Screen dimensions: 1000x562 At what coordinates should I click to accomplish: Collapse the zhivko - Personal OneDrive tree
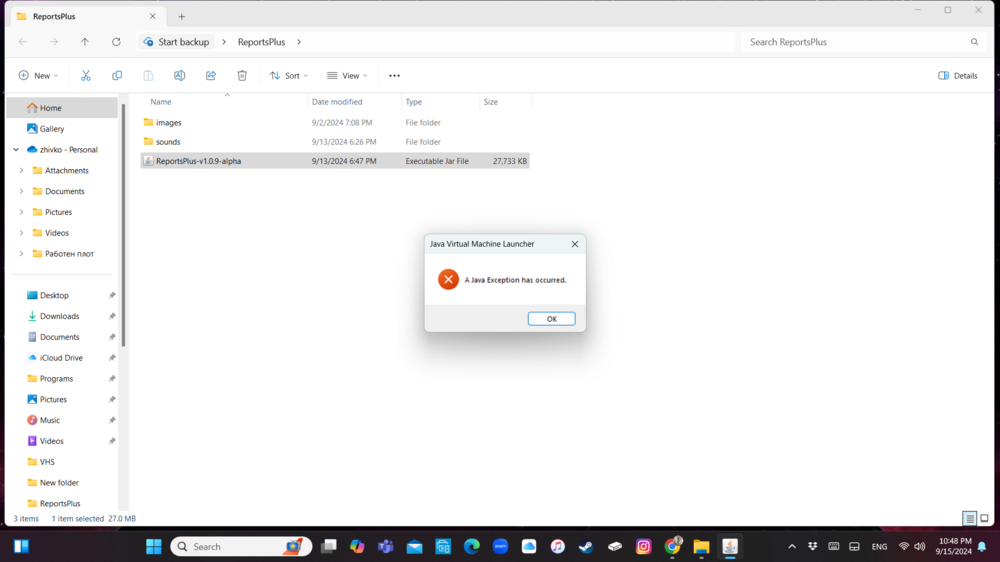click(16, 149)
